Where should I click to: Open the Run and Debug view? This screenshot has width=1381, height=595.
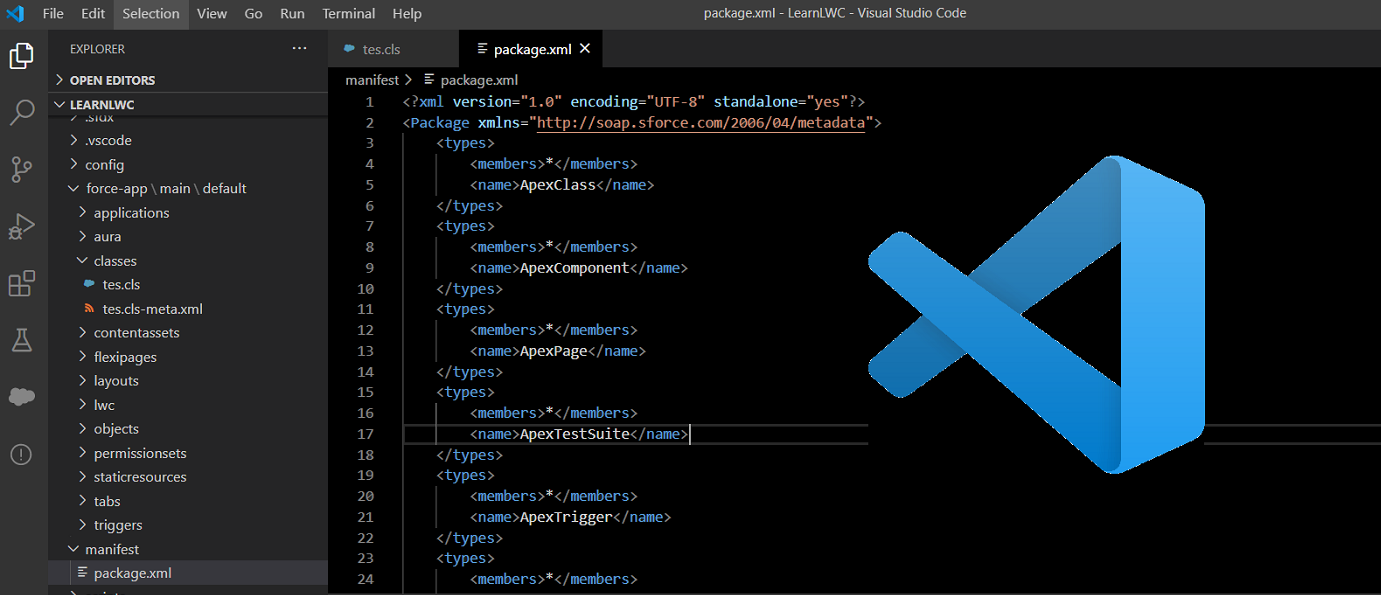21,227
